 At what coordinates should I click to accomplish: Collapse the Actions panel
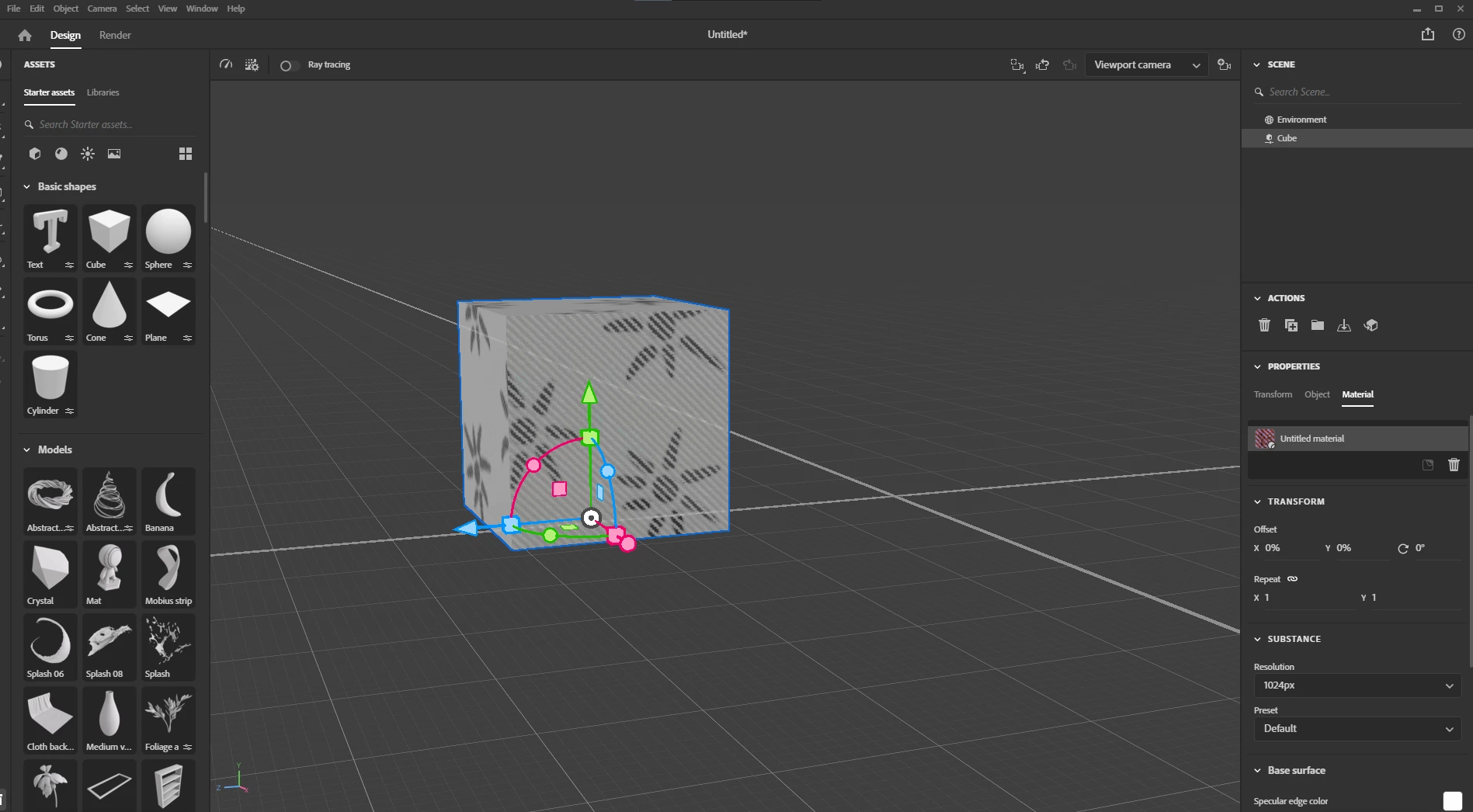[x=1257, y=298]
